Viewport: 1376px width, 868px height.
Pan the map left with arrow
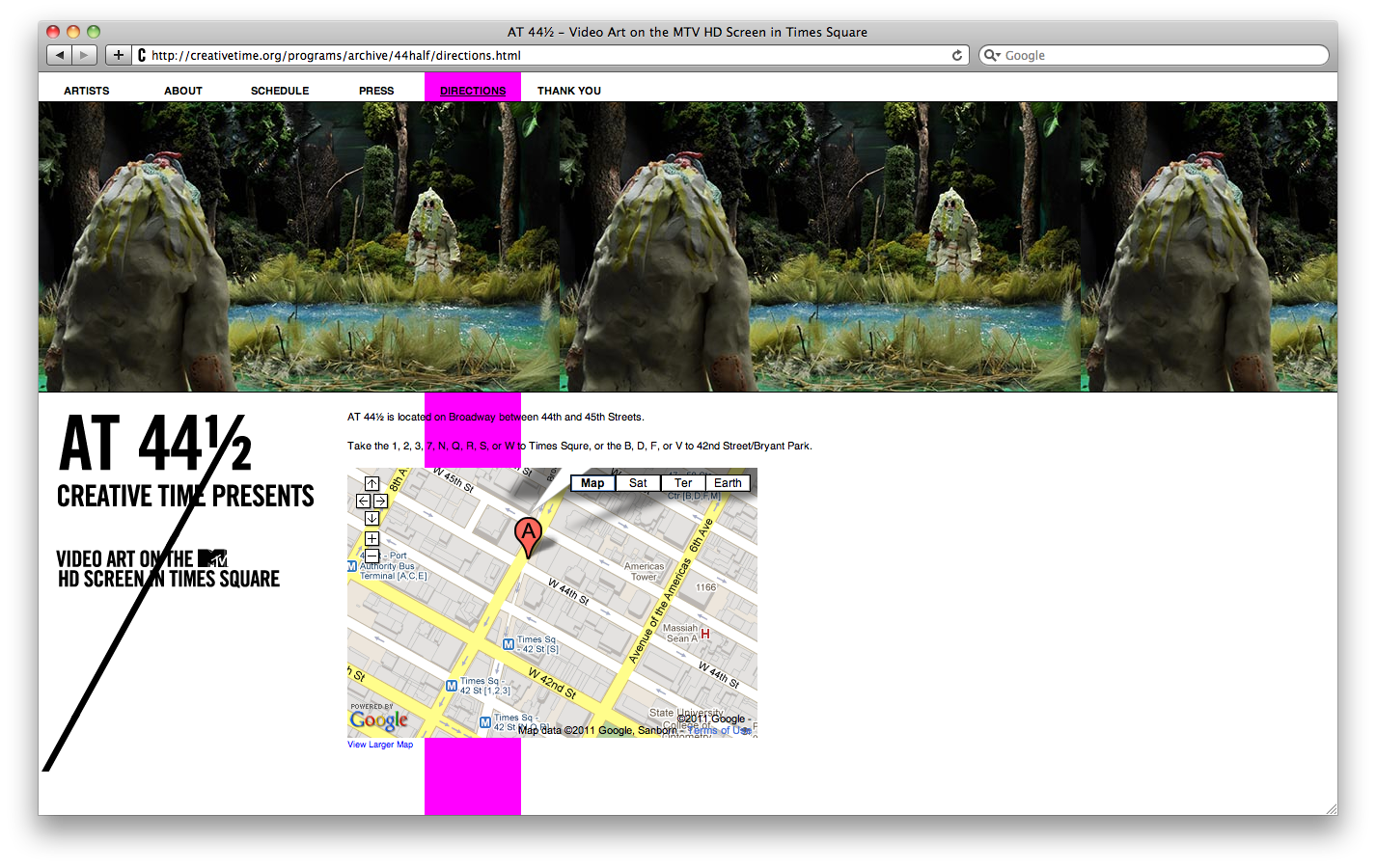[x=363, y=502]
